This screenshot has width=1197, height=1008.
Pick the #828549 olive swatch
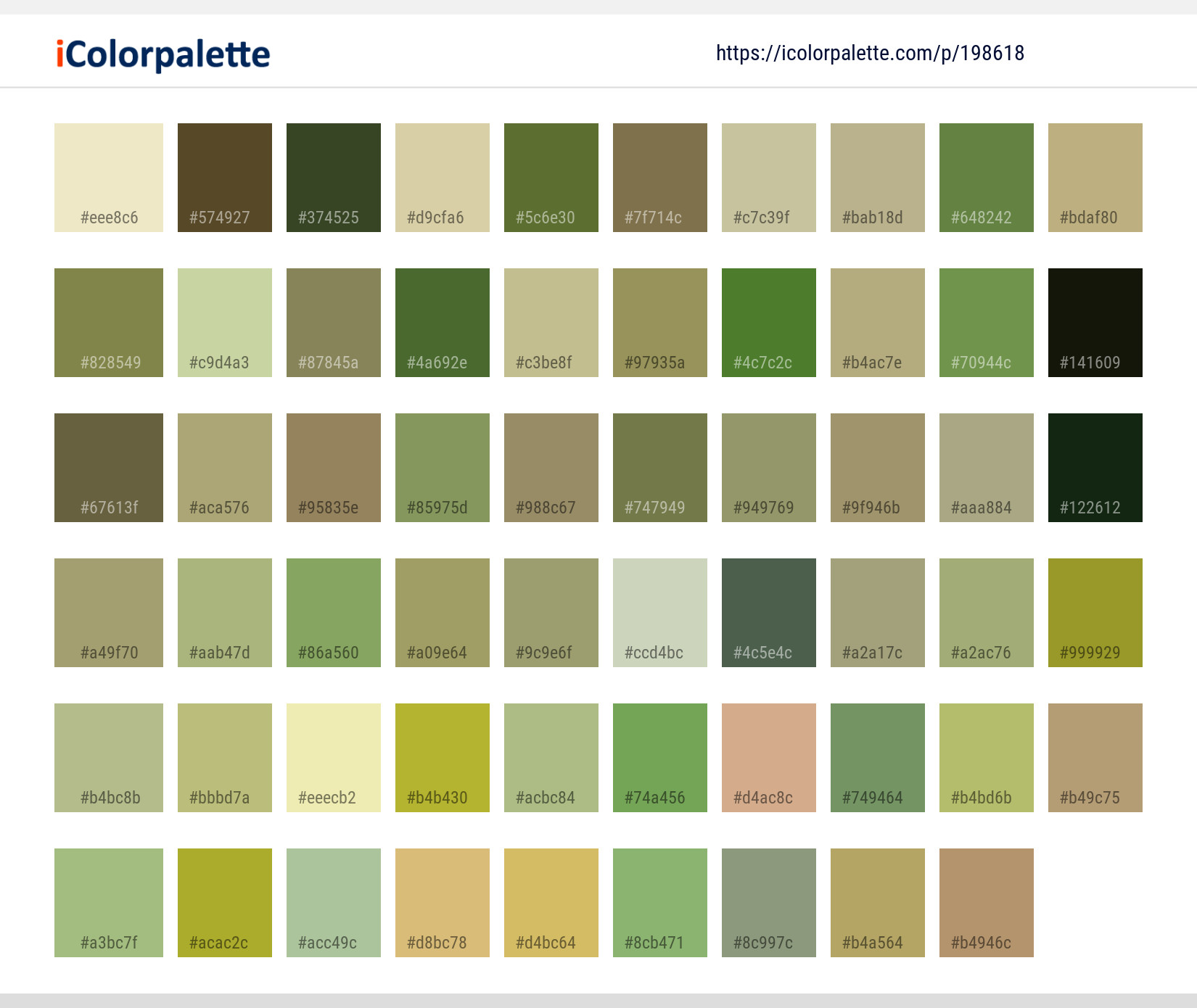[x=109, y=323]
